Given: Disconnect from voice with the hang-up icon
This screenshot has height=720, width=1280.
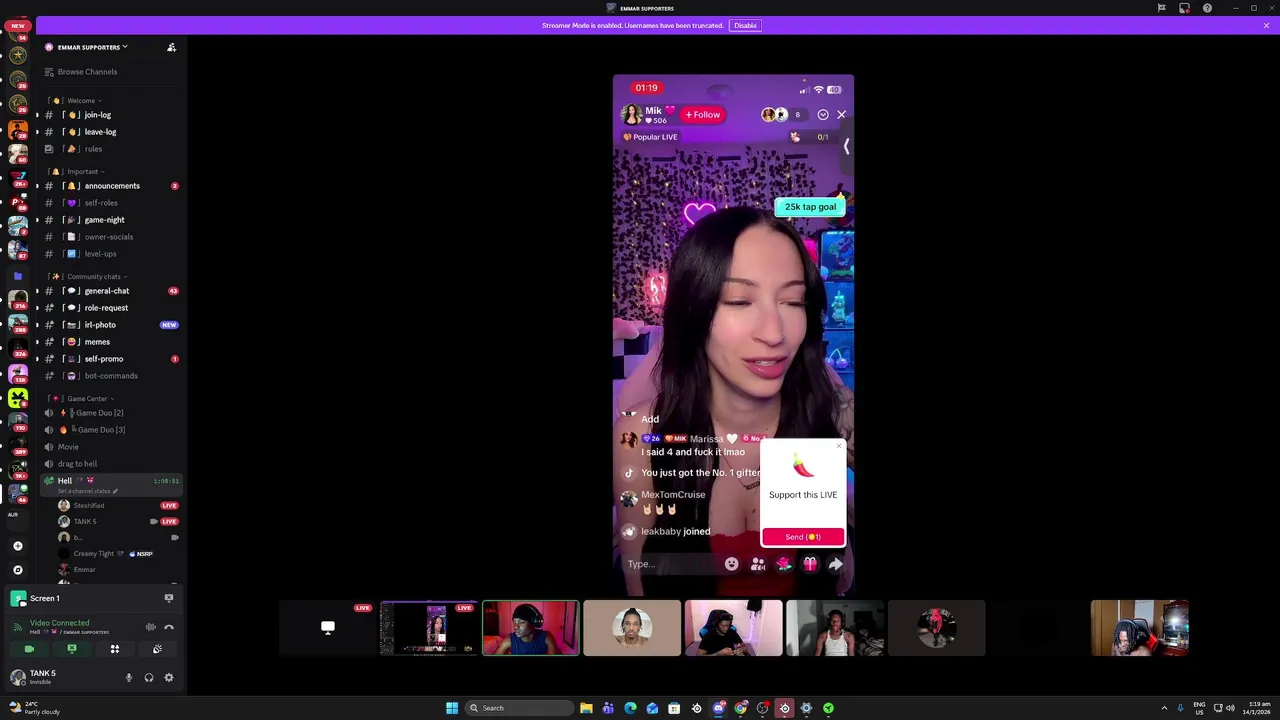Looking at the screenshot, I should coord(169,627).
